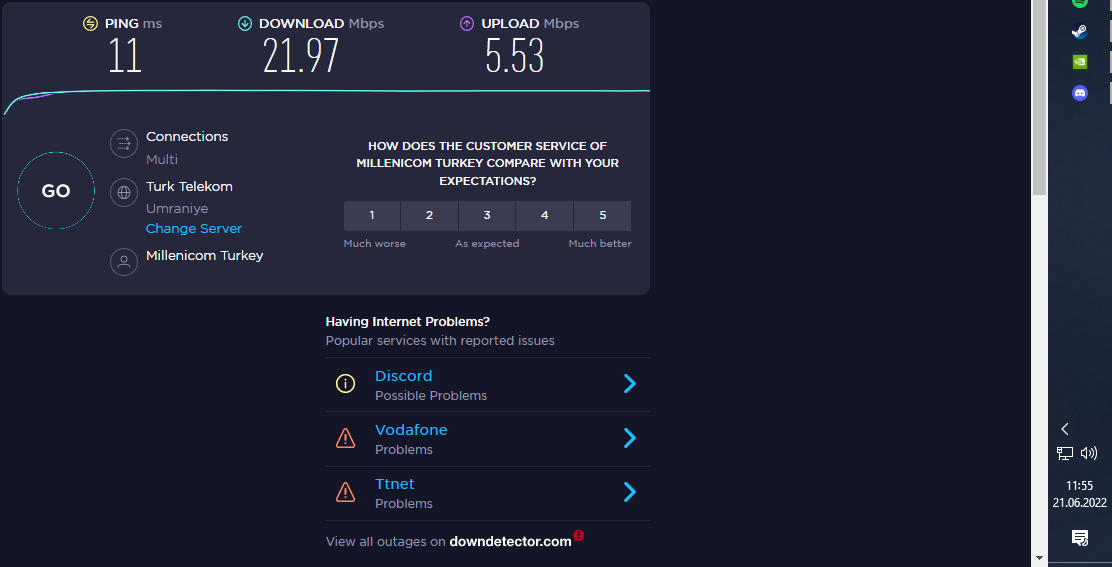Image resolution: width=1112 pixels, height=567 pixels.
Task: Click the Vodafone warning triangle icon
Action: coord(345,438)
